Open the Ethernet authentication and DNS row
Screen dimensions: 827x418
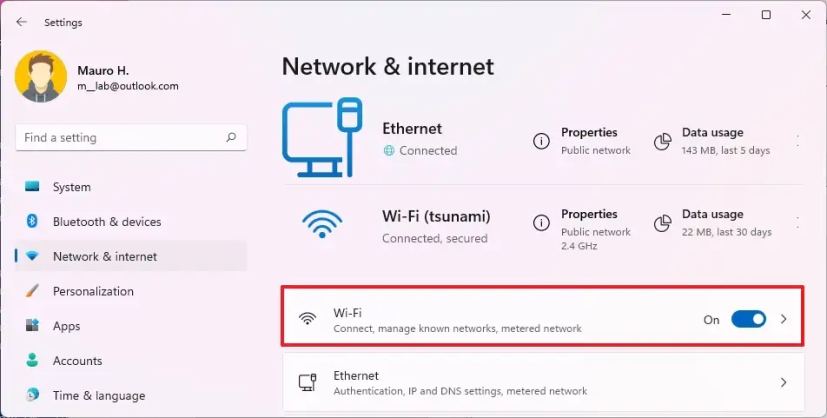(543, 382)
